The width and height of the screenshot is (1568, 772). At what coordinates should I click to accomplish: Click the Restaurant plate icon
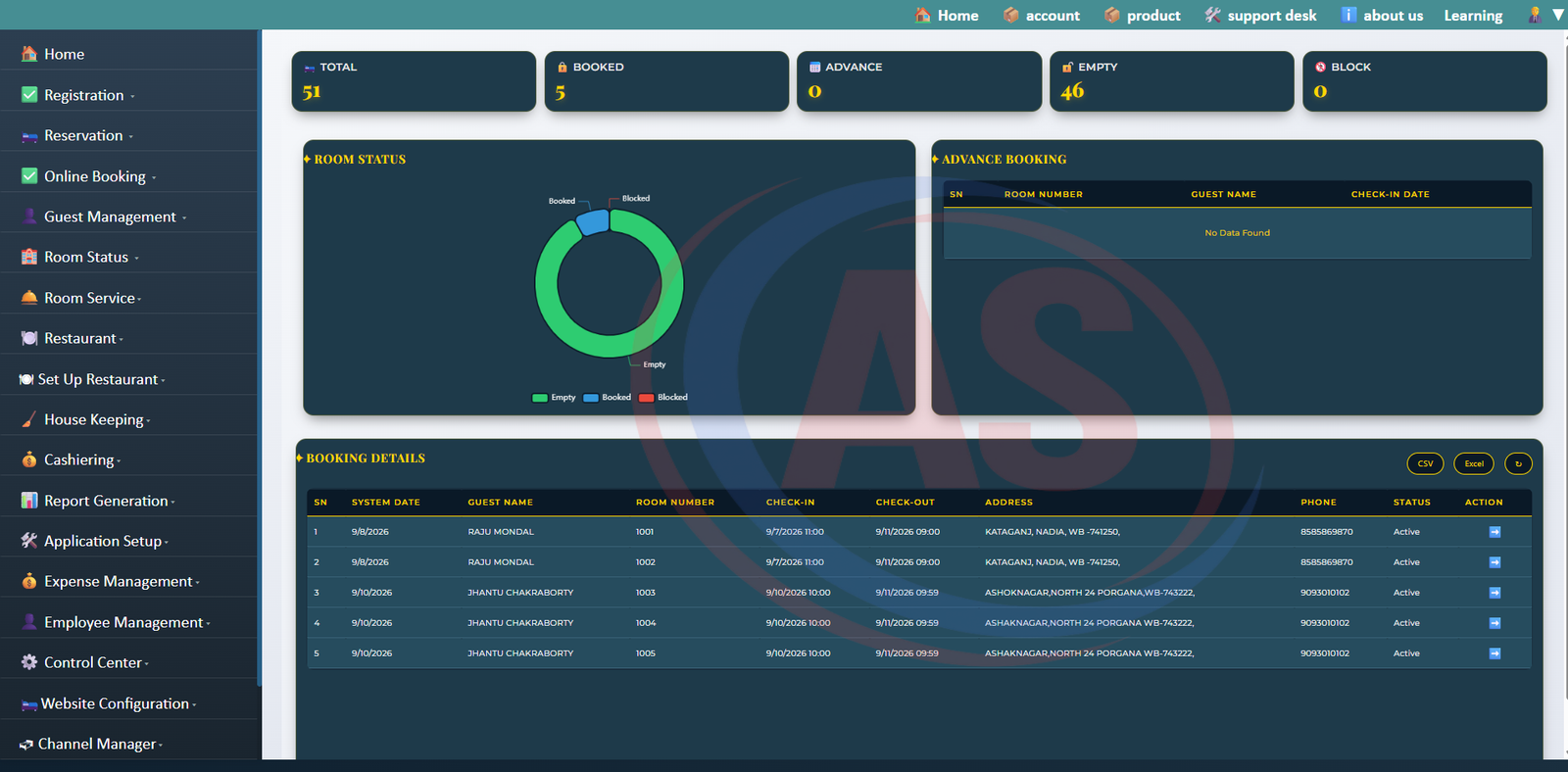click(29, 338)
